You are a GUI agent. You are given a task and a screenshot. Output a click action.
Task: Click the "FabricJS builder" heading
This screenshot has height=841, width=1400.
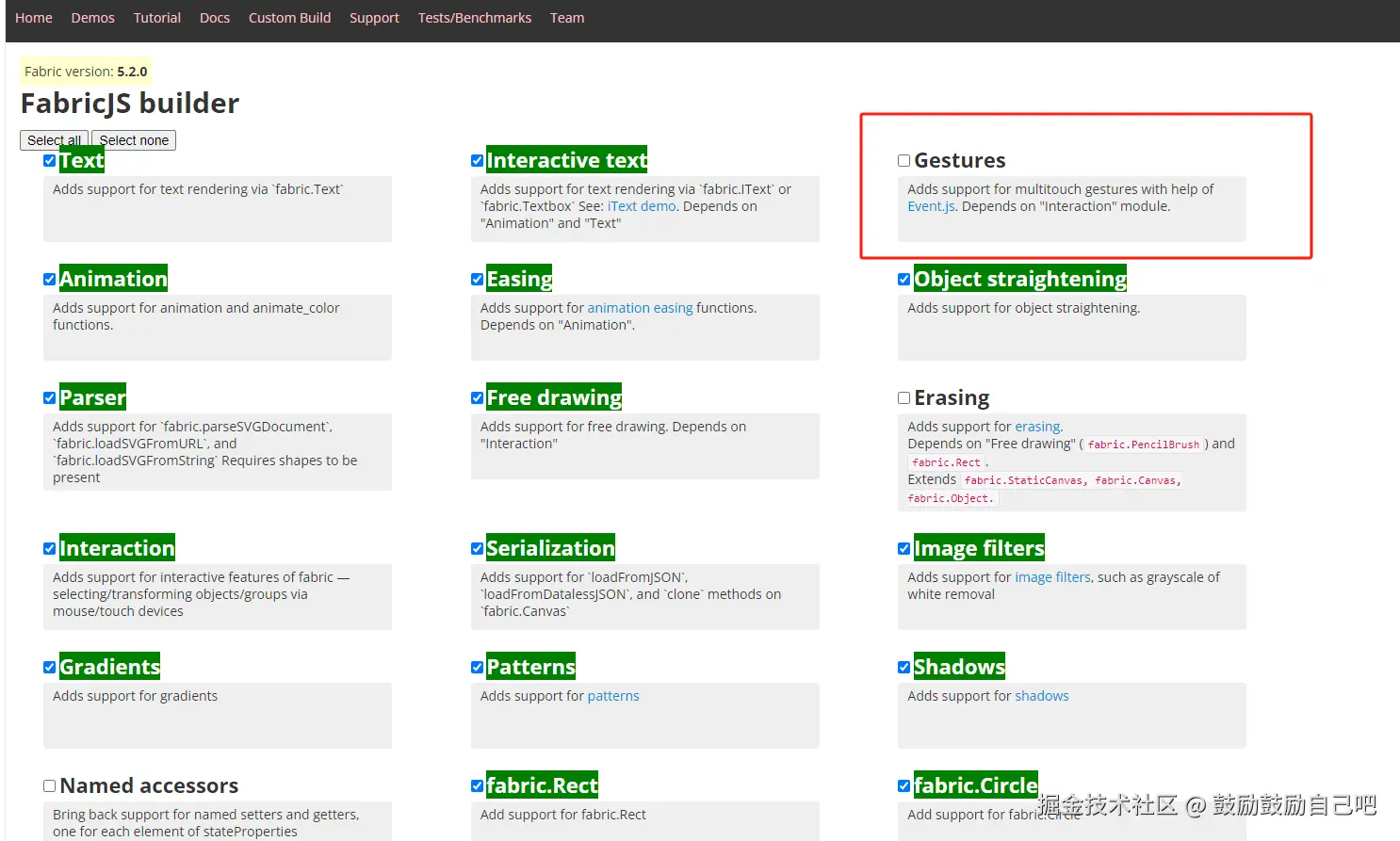click(x=130, y=103)
